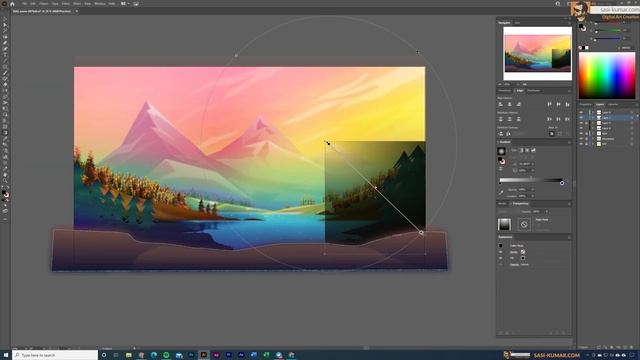Toggle lock on the bottom sky layer
The image size is (640, 360).
[x=587, y=144]
